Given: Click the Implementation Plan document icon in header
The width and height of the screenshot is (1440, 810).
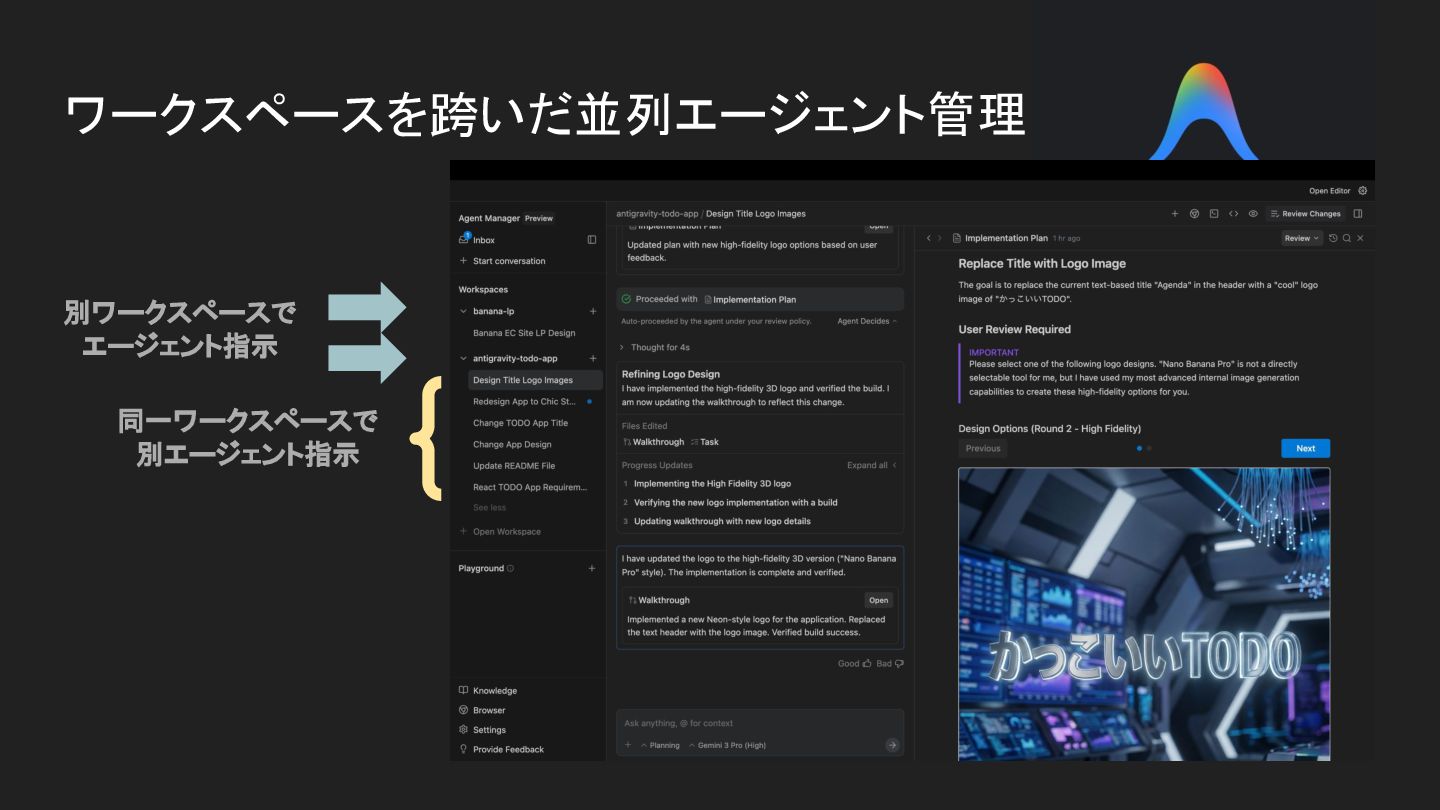Looking at the screenshot, I should [957, 238].
